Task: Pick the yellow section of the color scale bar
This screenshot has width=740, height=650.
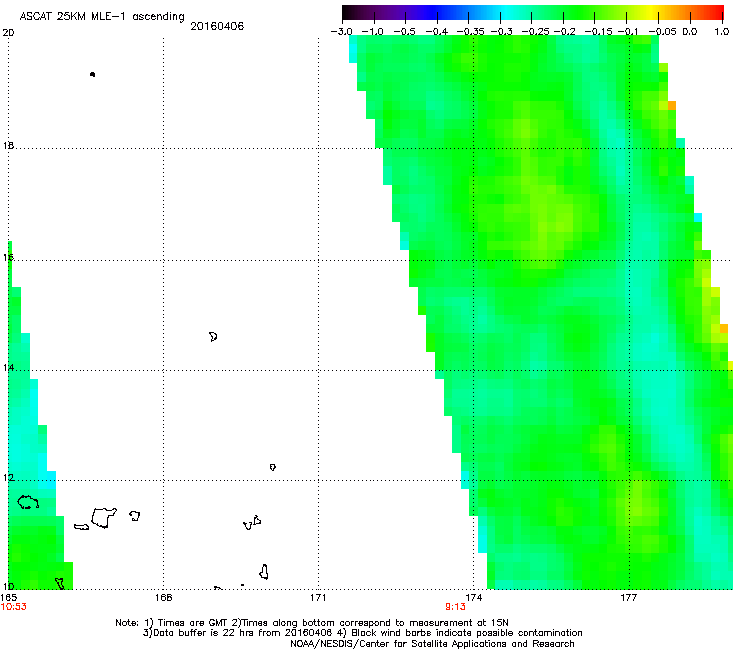Action: [654, 12]
